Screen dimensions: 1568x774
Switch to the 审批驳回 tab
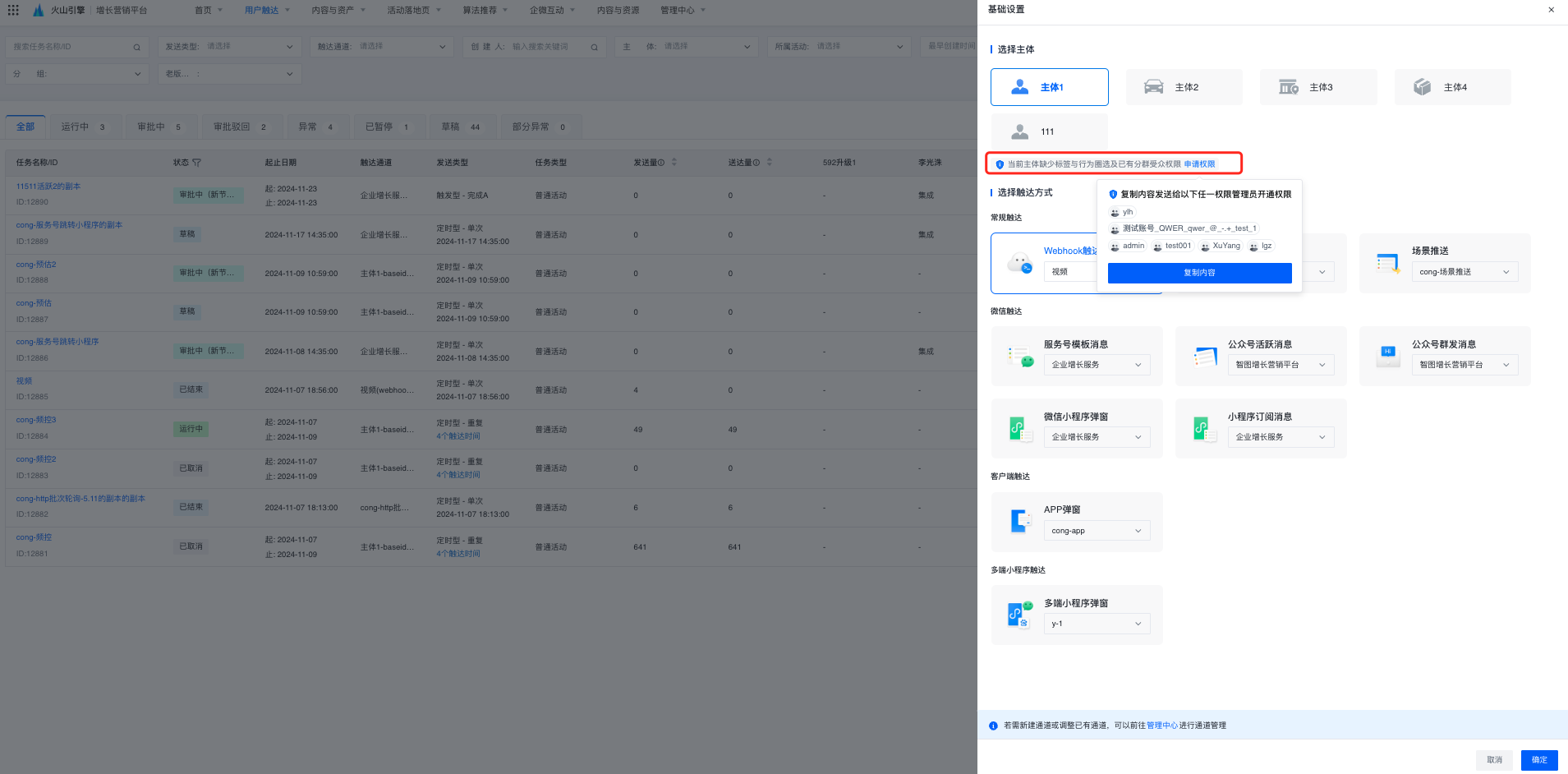click(242, 127)
